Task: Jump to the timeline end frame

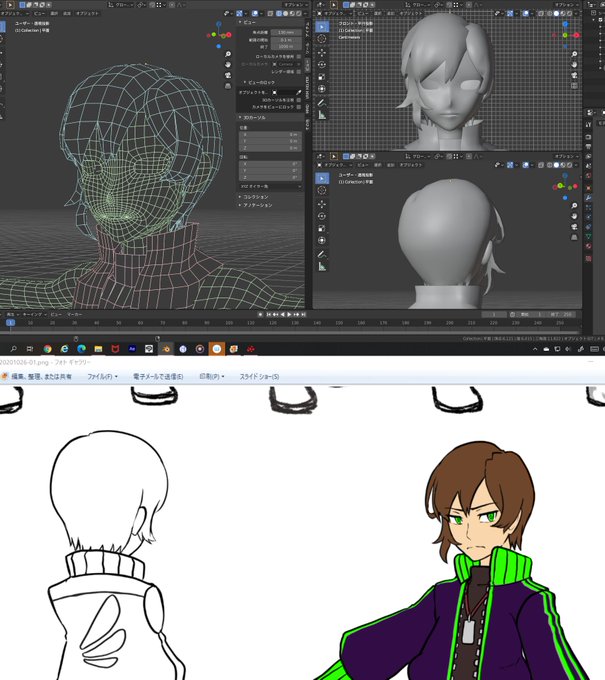Action: [304, 314]
